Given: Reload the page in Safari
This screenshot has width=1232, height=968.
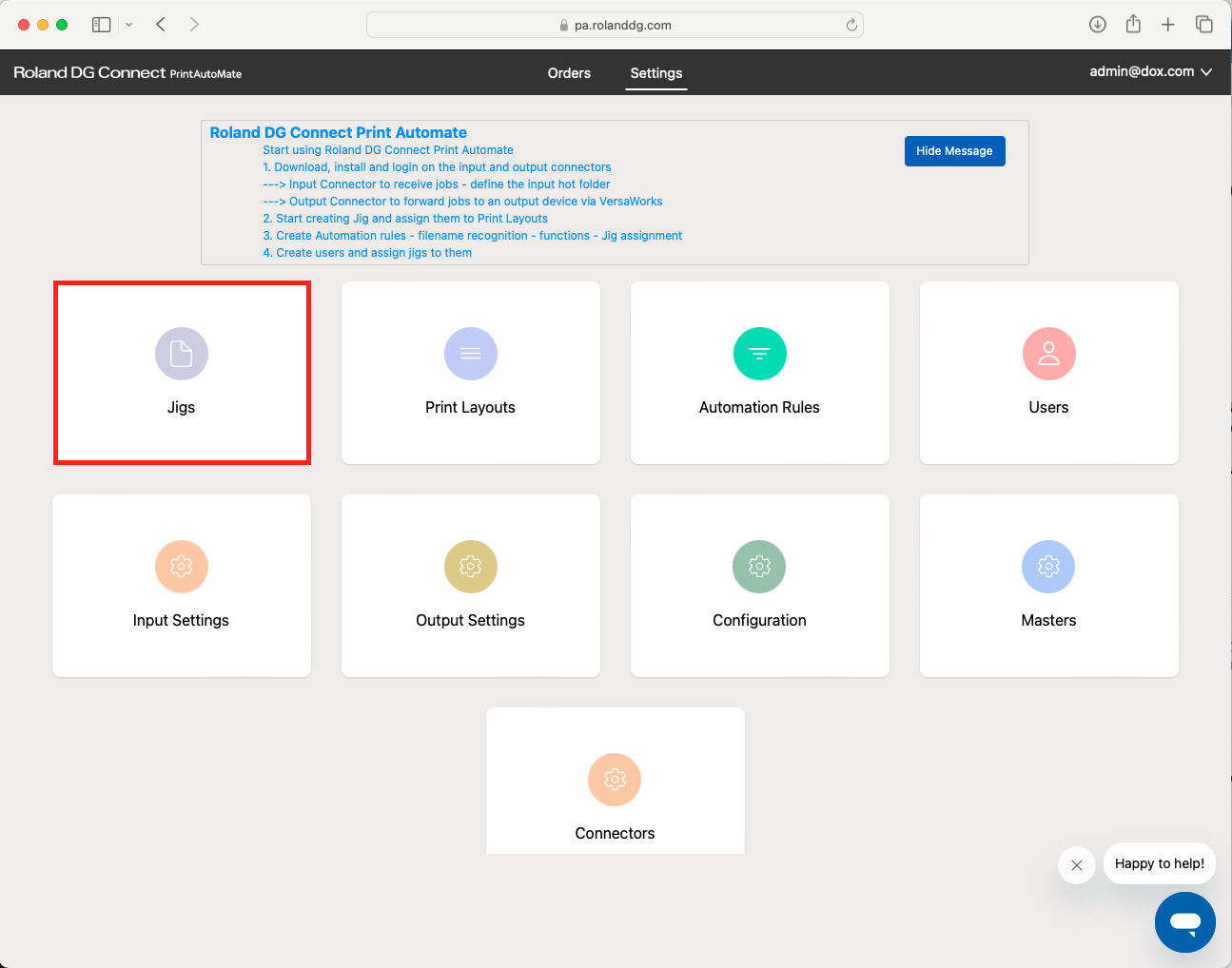Looking at the screenshot, I should click(x=851, y=25).
